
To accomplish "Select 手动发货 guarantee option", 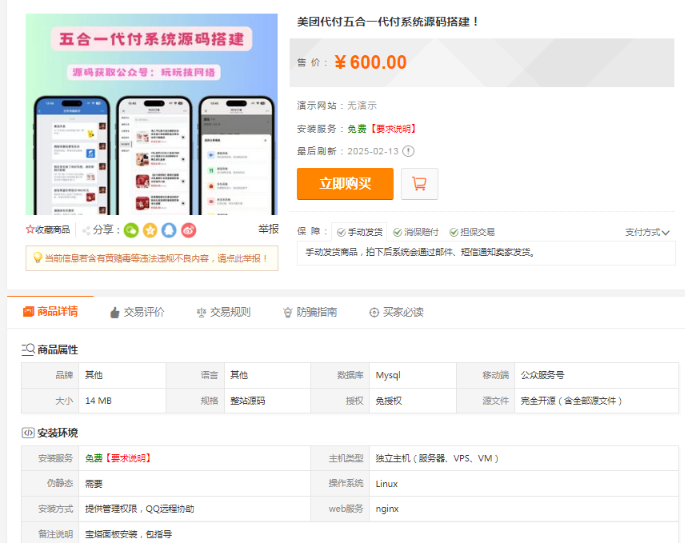I will click(359, 232).
